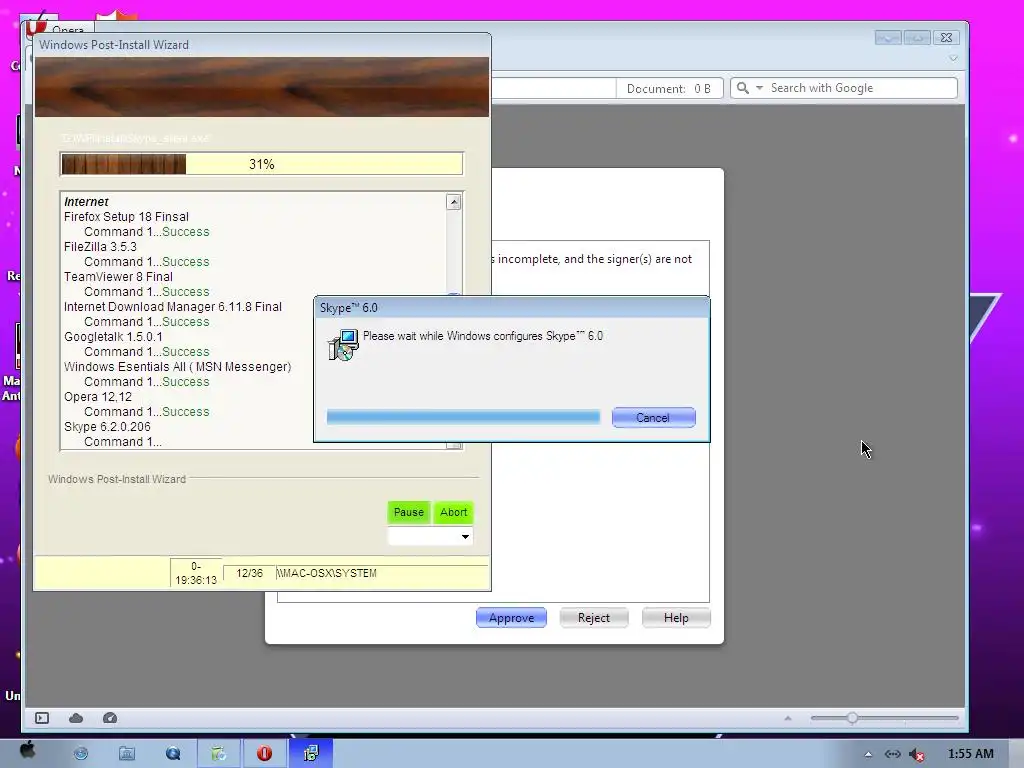Click the 31% wizard progress bar
Viewport: 1024px width, 768px height.
pyautogui.click(x=261, y=164)
